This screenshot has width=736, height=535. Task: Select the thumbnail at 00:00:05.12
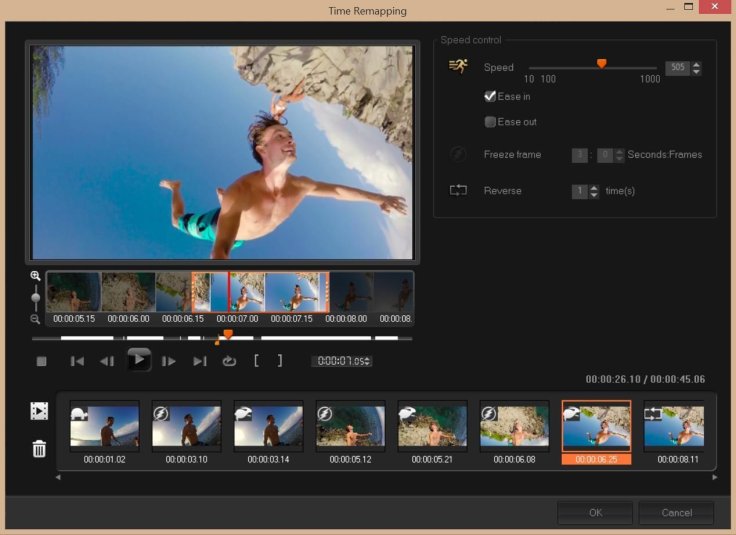point(350,427)
